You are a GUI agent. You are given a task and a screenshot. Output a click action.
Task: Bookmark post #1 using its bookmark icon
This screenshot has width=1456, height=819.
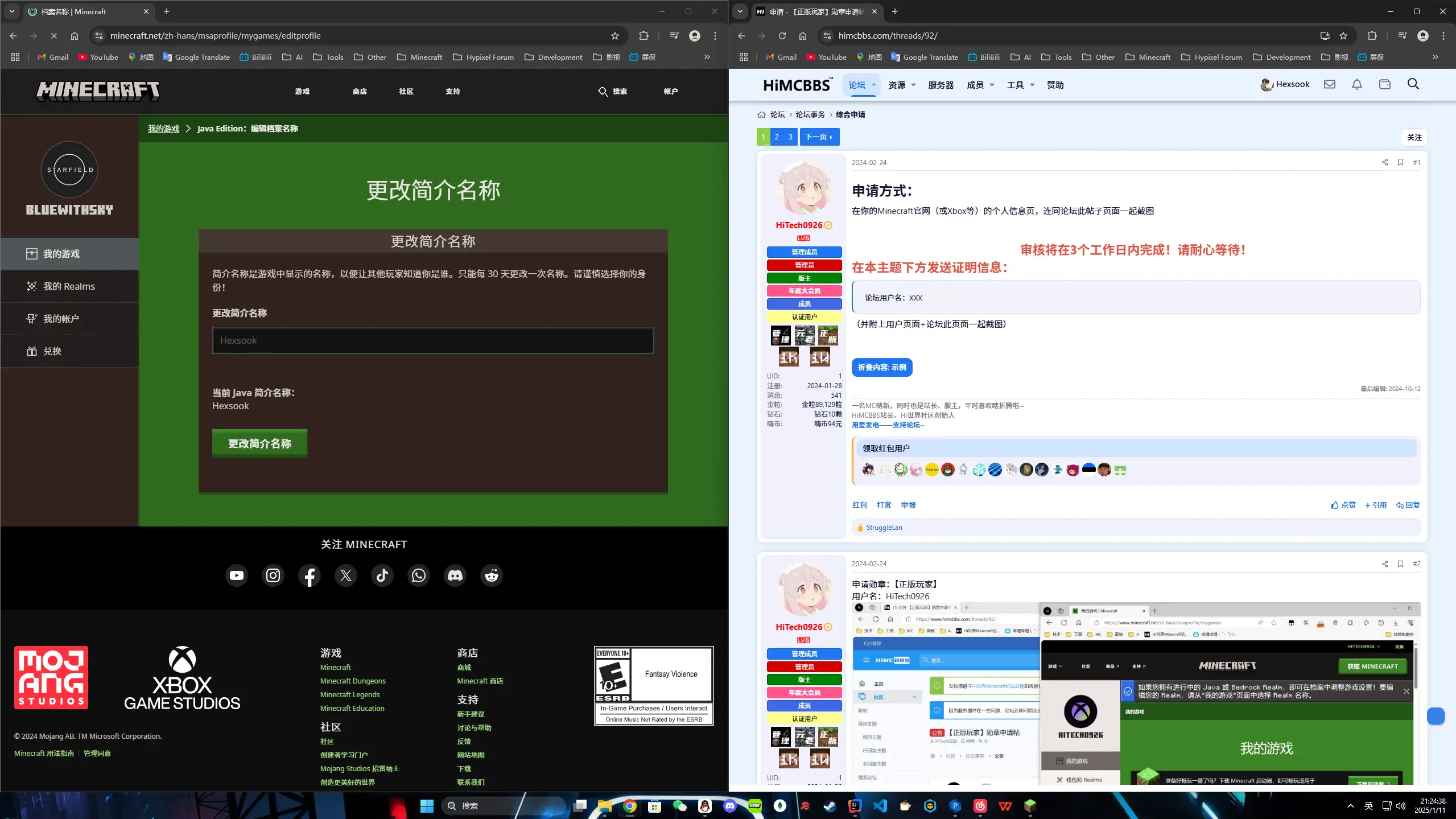[1400, 162]
